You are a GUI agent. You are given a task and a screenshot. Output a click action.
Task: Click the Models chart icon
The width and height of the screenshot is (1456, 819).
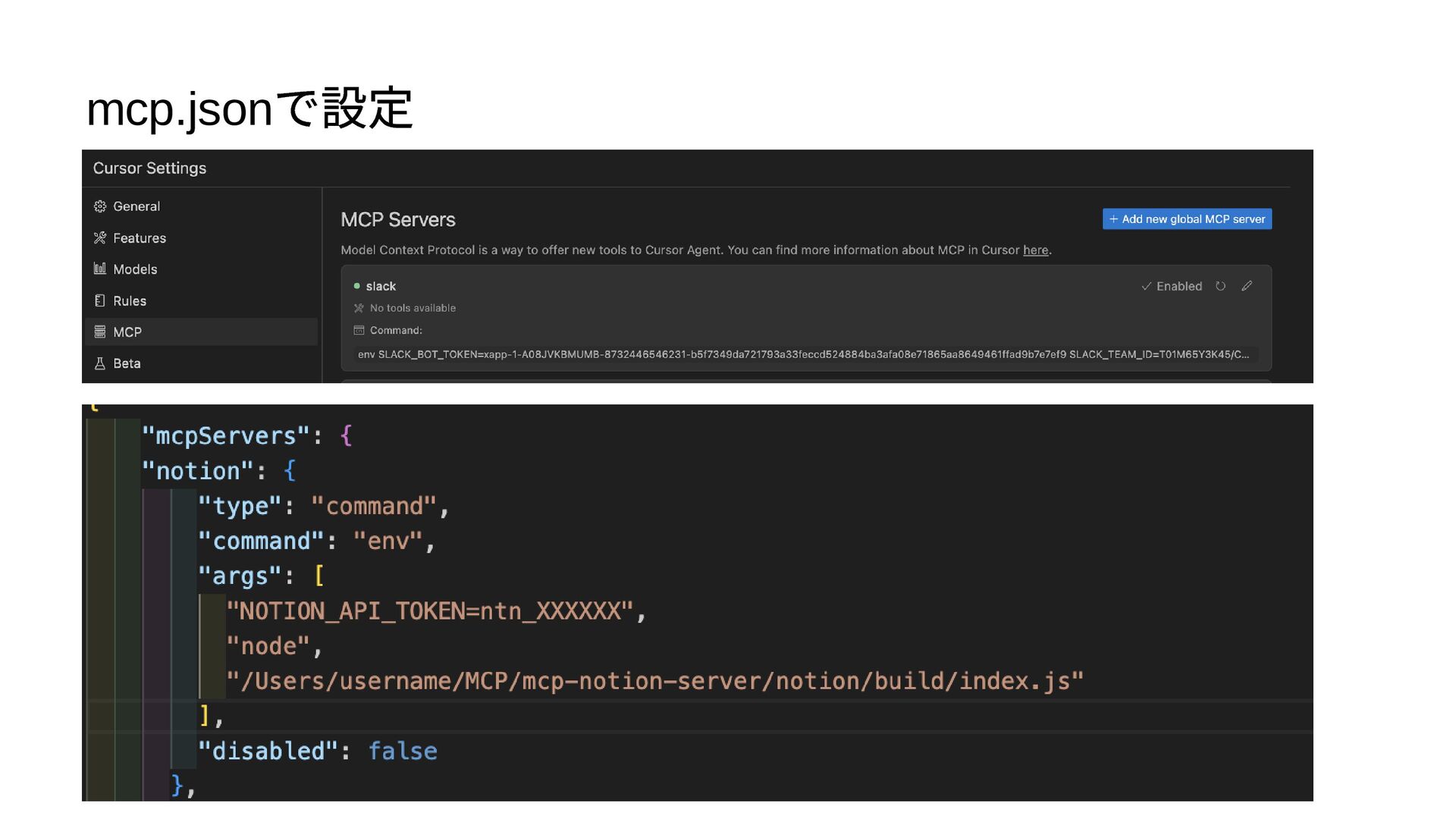coord(99,268)
